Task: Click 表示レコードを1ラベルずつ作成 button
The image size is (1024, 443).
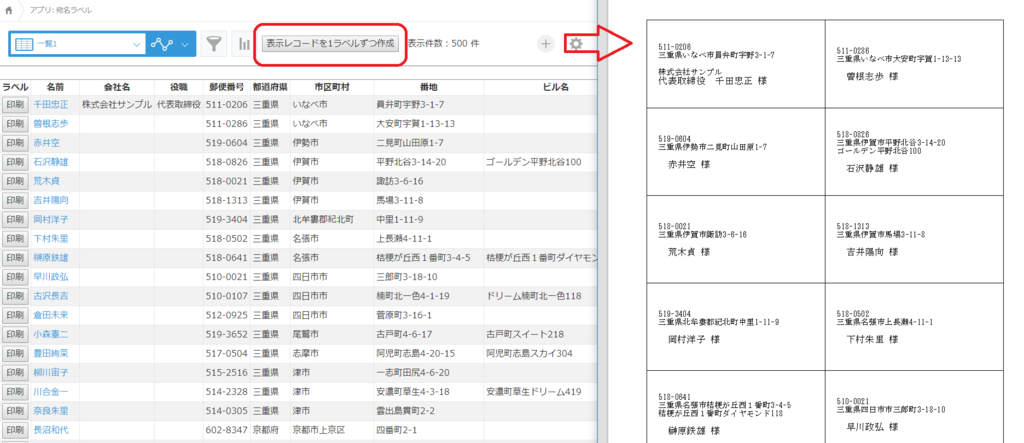Action: point(330,43)
